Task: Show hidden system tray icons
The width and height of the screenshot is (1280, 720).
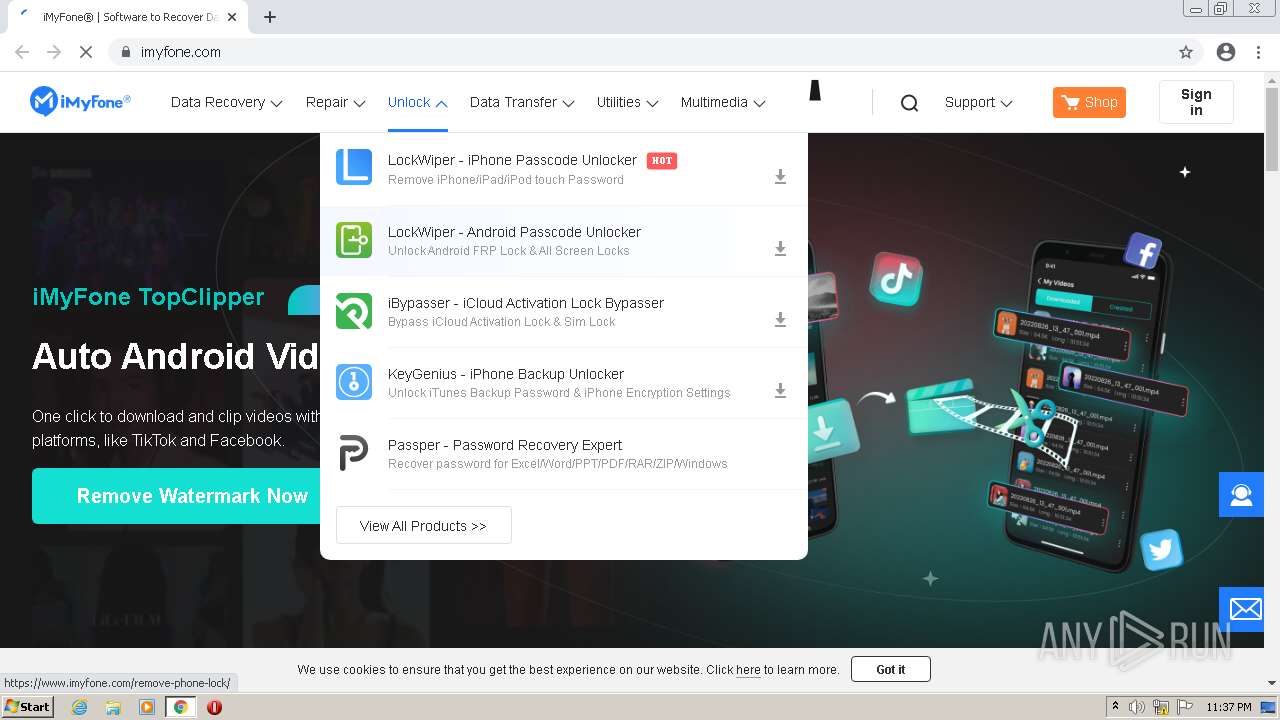Action: click(1115, 707)
